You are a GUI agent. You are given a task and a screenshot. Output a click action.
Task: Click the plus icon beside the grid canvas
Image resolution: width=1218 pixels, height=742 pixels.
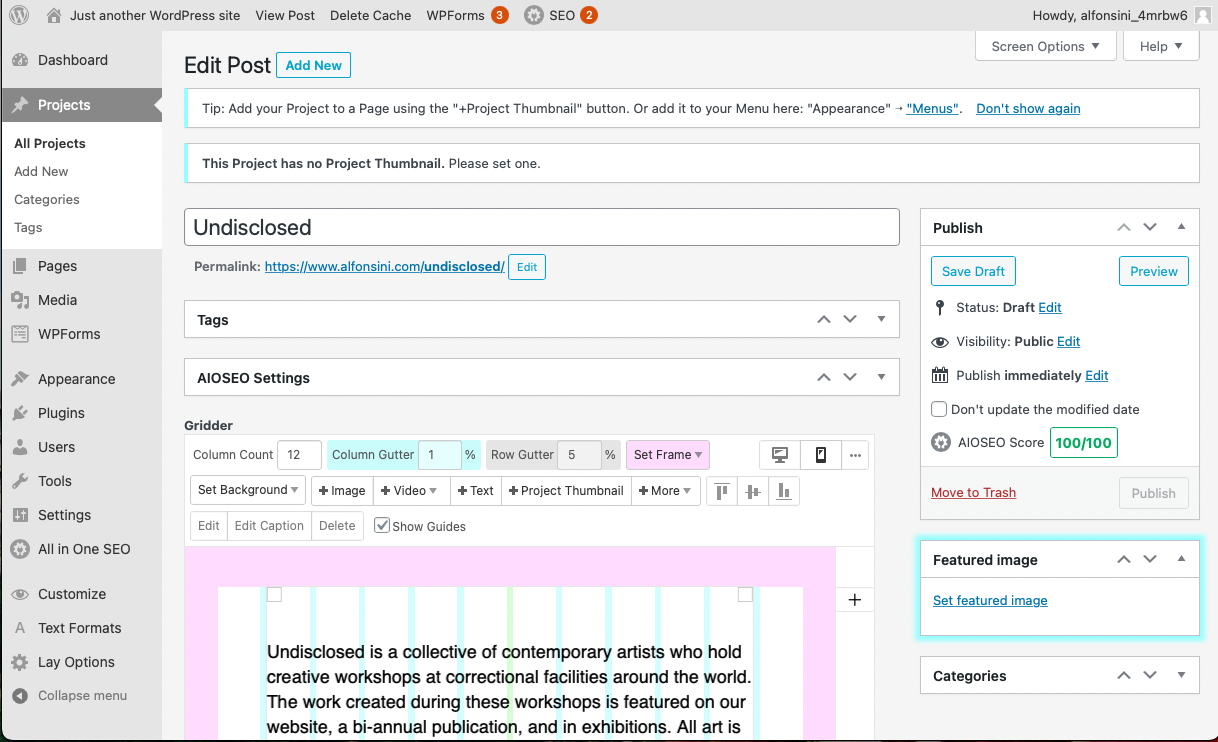click(x=854, y=599)
